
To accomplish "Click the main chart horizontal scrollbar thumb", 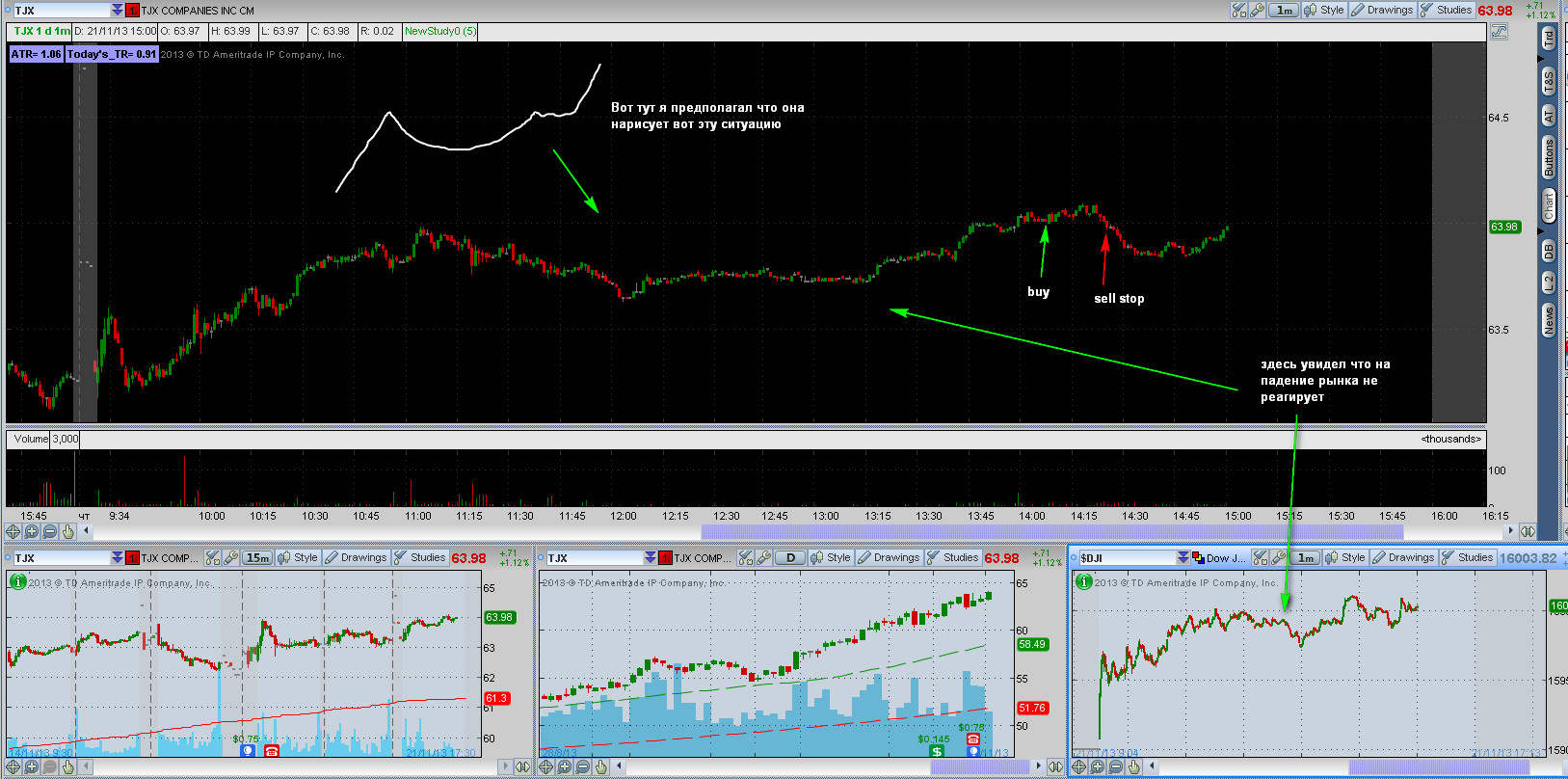I will click(x=1051, y=531).
